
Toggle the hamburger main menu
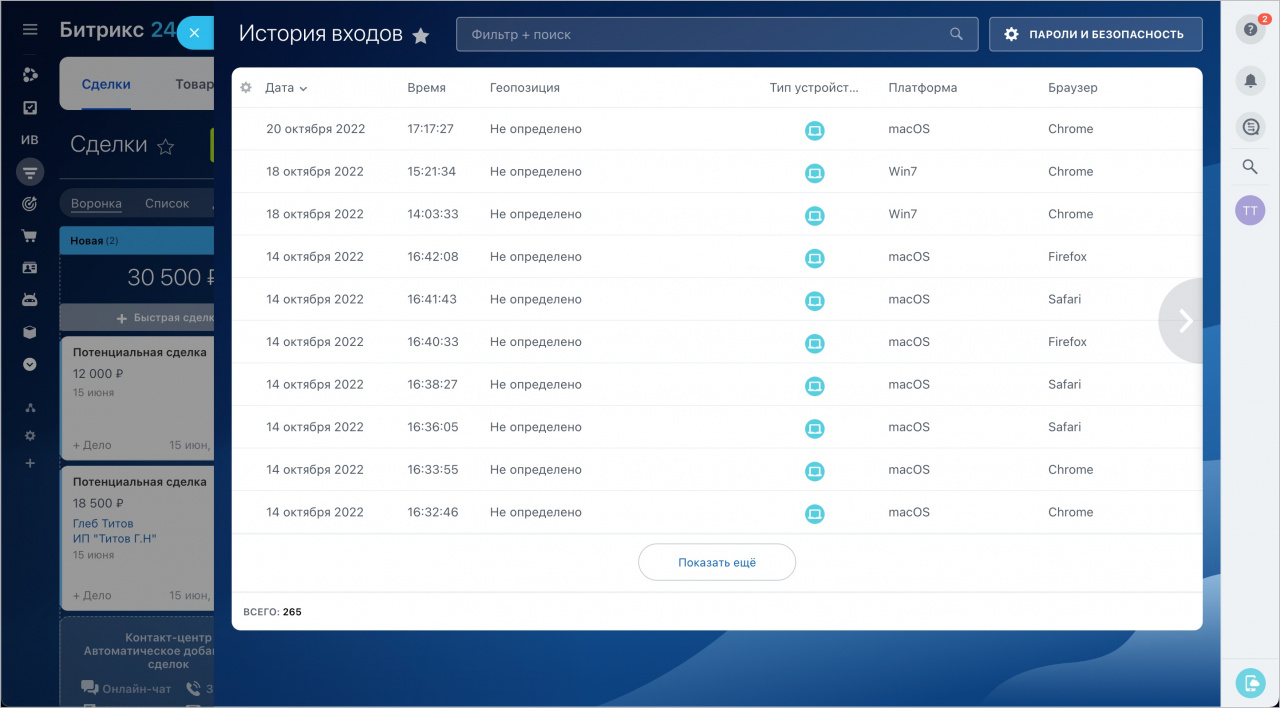[x=30, y=30]
